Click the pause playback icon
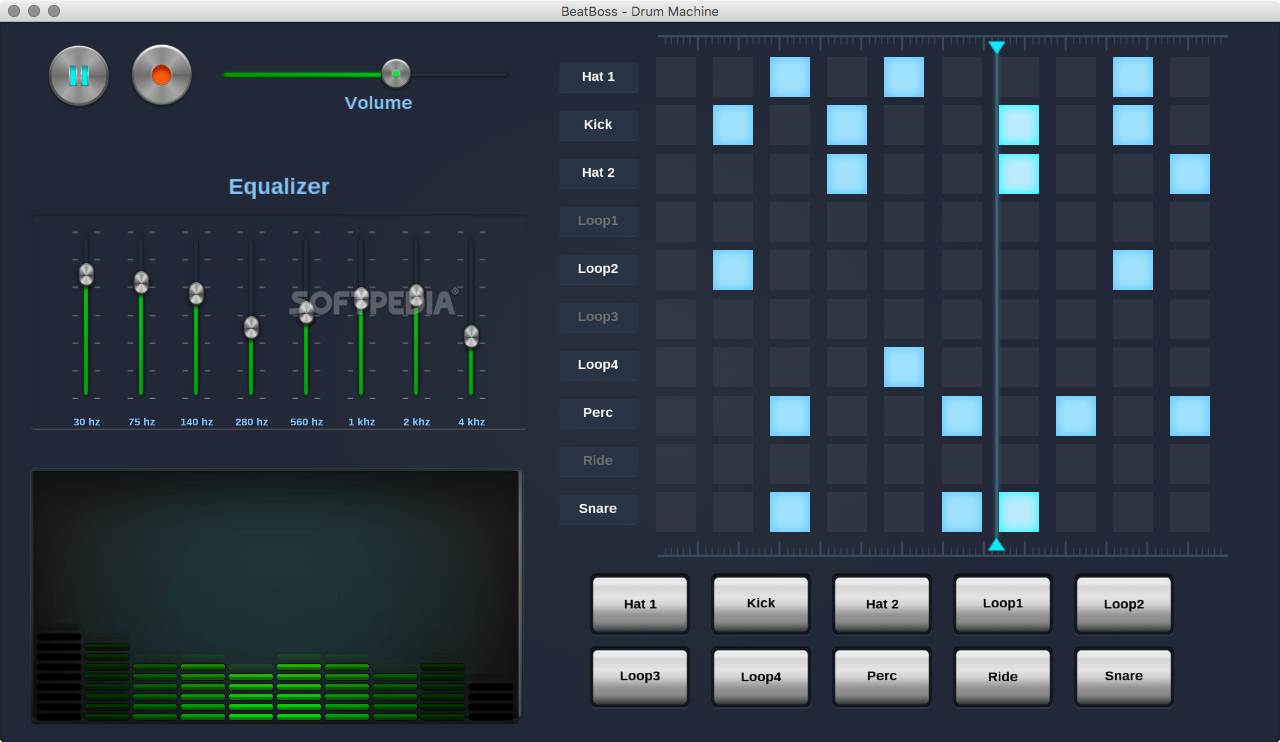Viewport: 1280px width, 742px height. [78, 74]
